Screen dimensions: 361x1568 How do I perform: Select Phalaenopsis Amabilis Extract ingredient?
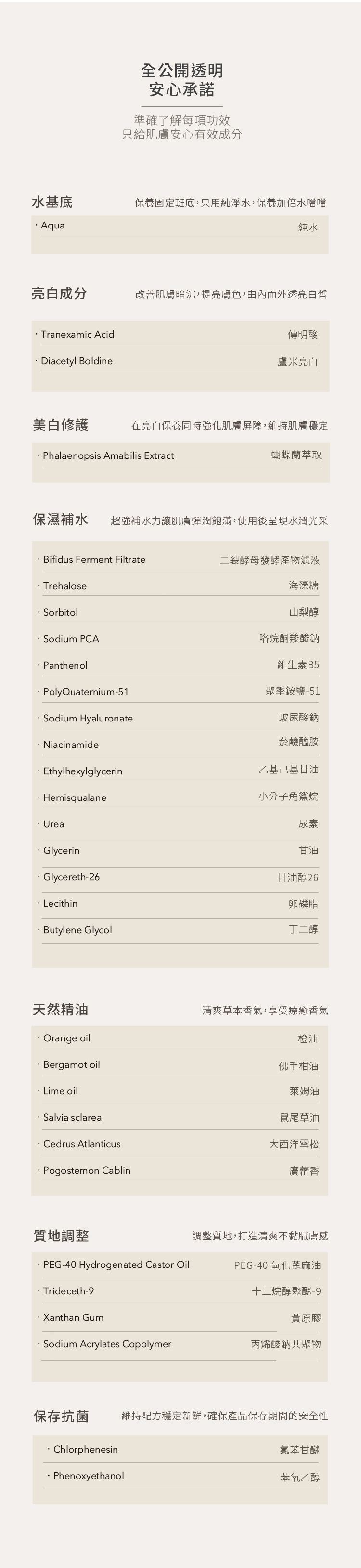pyautogui.click(x=108, y=456)
